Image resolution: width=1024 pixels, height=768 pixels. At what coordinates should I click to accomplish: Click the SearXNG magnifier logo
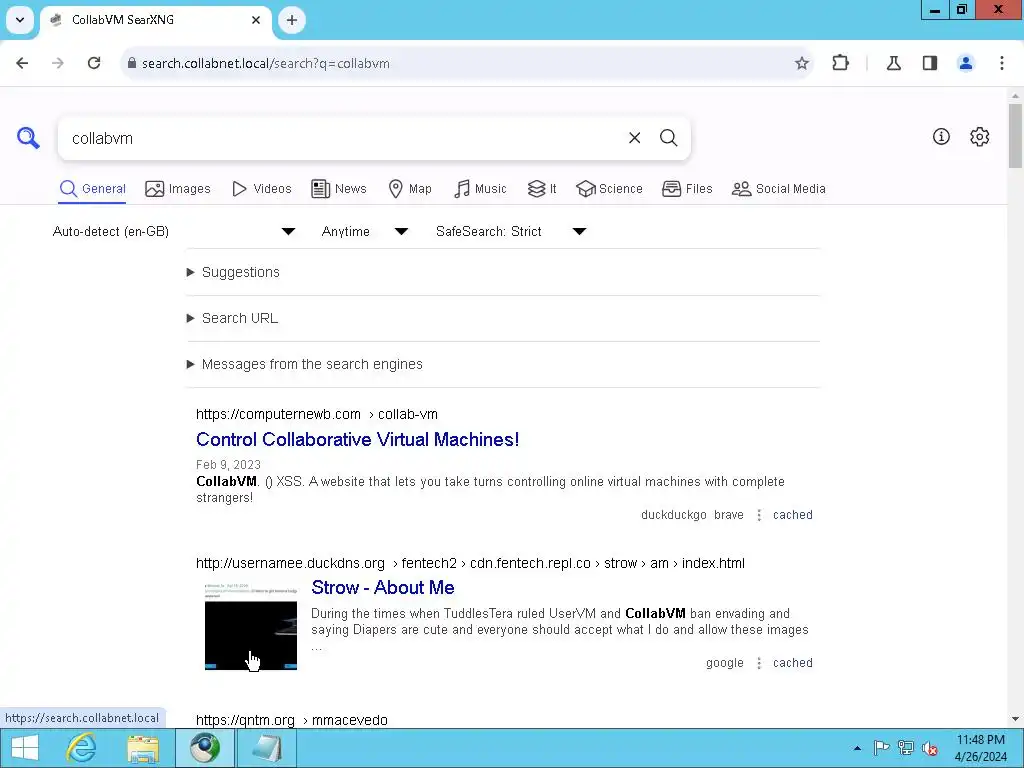point(28,138)
